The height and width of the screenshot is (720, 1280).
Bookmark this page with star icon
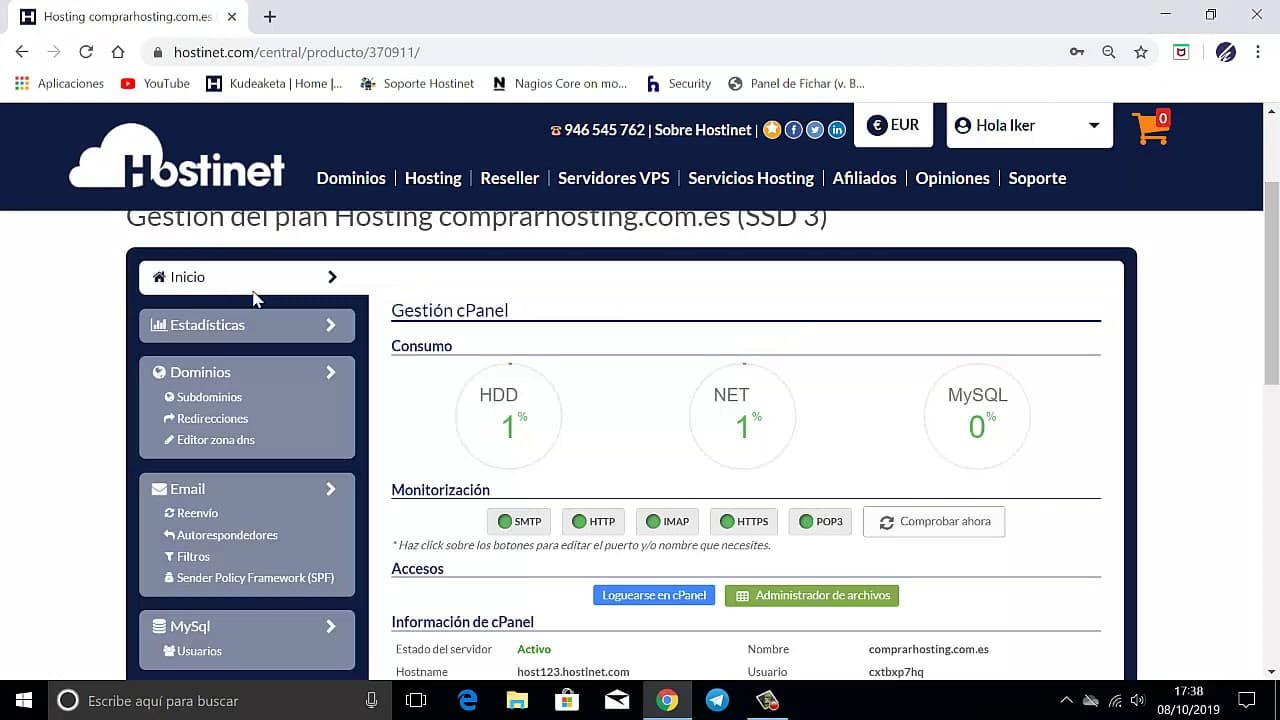pyautogui.click(x=1141, y=52)
